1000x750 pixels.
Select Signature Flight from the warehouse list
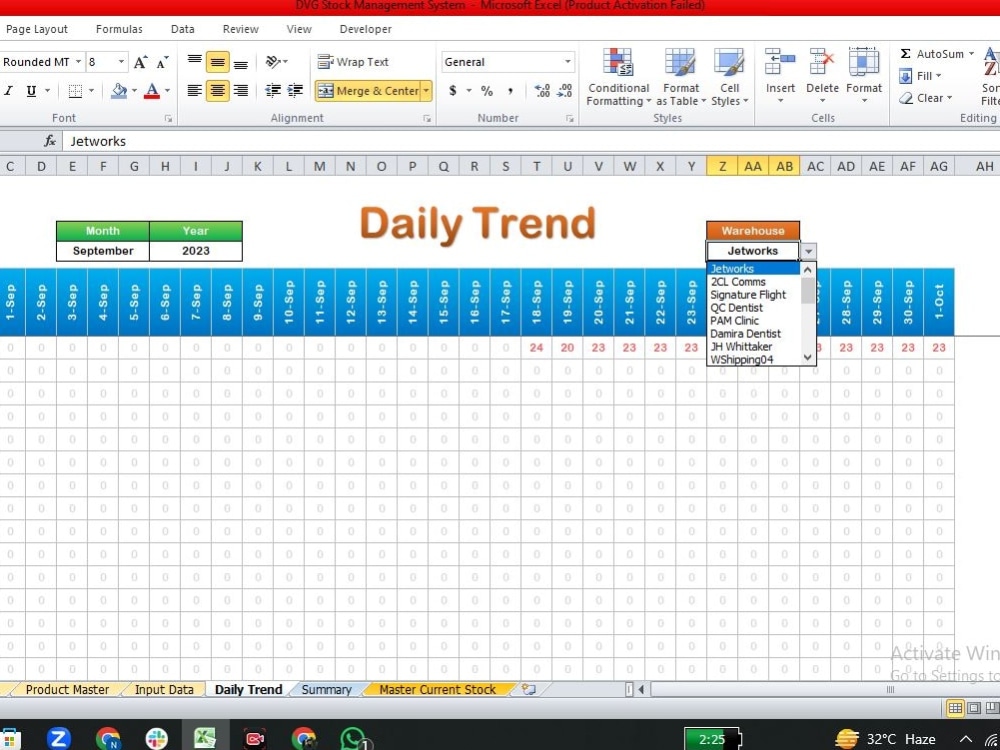pyautogui.click(x=748, y=294)
